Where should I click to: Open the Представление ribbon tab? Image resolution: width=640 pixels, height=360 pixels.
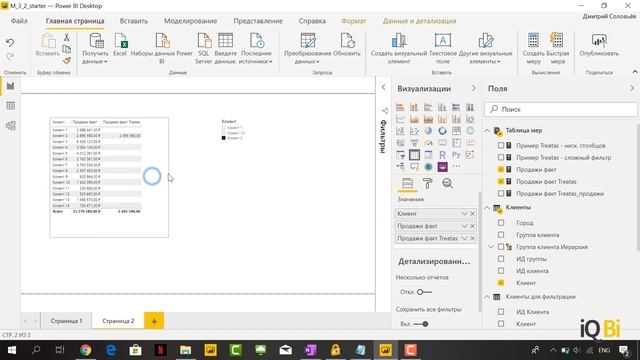258,21
